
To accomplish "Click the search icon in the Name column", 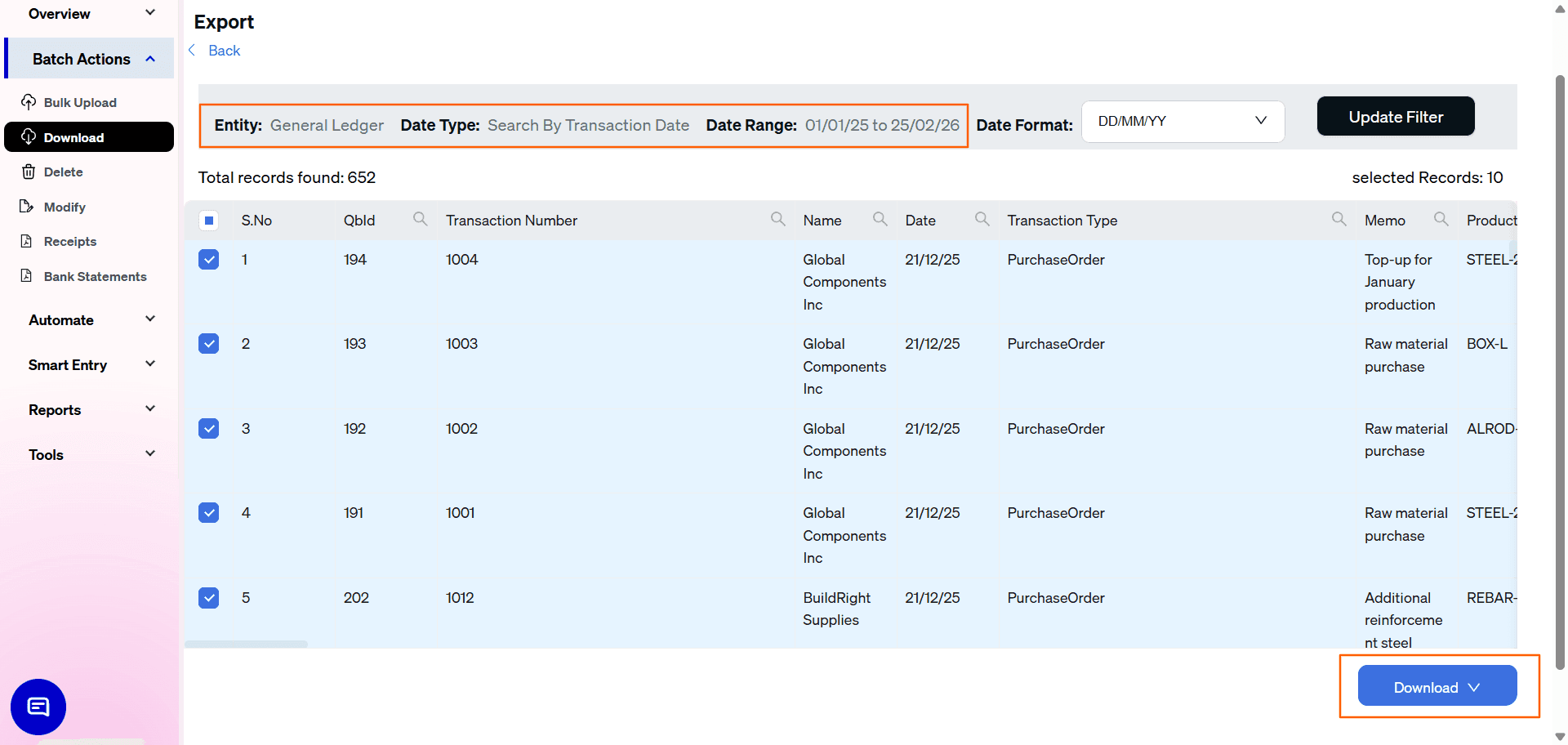I will (880, 219).
